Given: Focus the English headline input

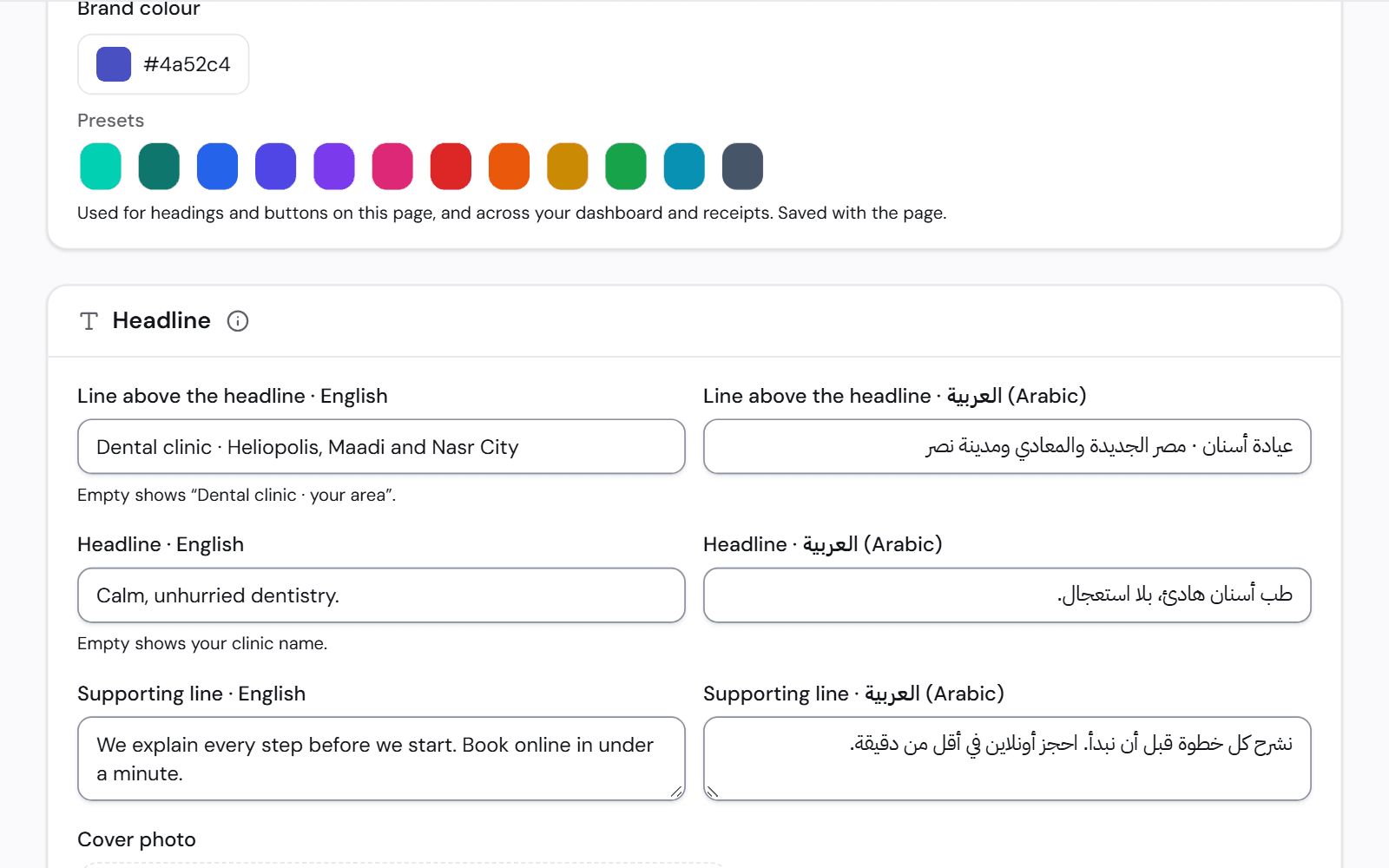Looking at the screenshot, I should tap(381, 595).
